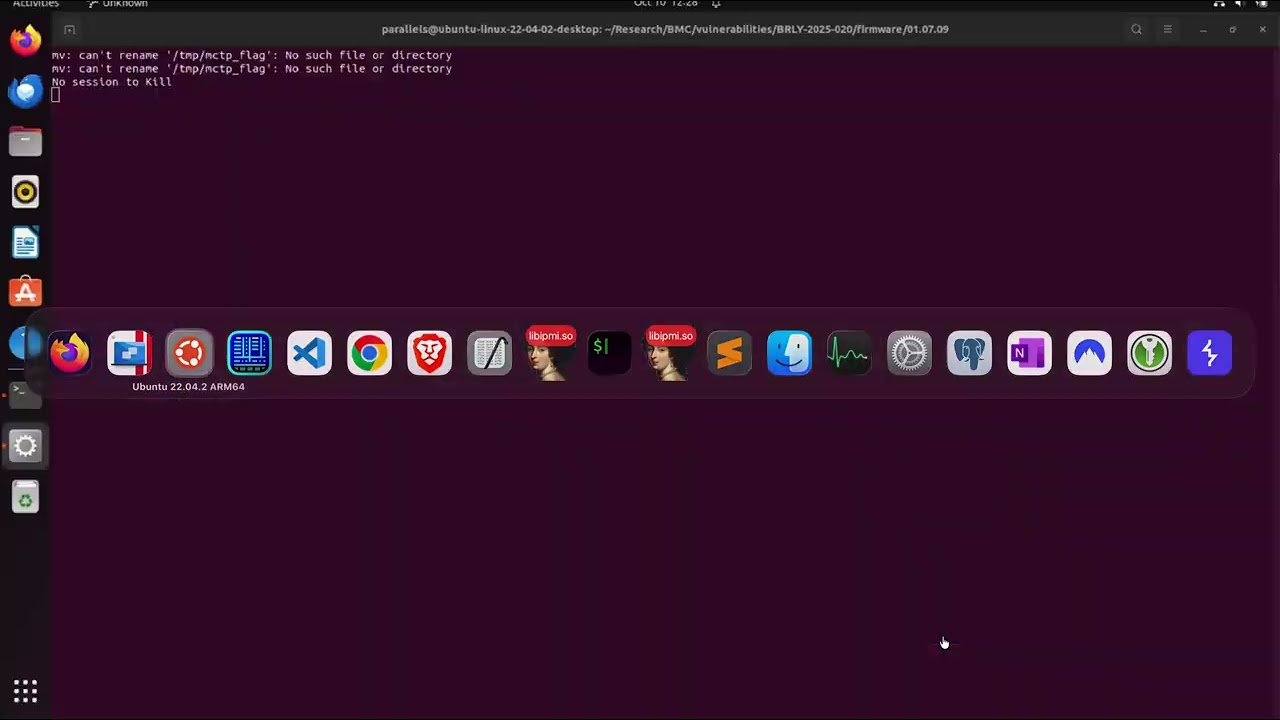Open the Trash in the Ubuntu dock

(x=25, y=497)
